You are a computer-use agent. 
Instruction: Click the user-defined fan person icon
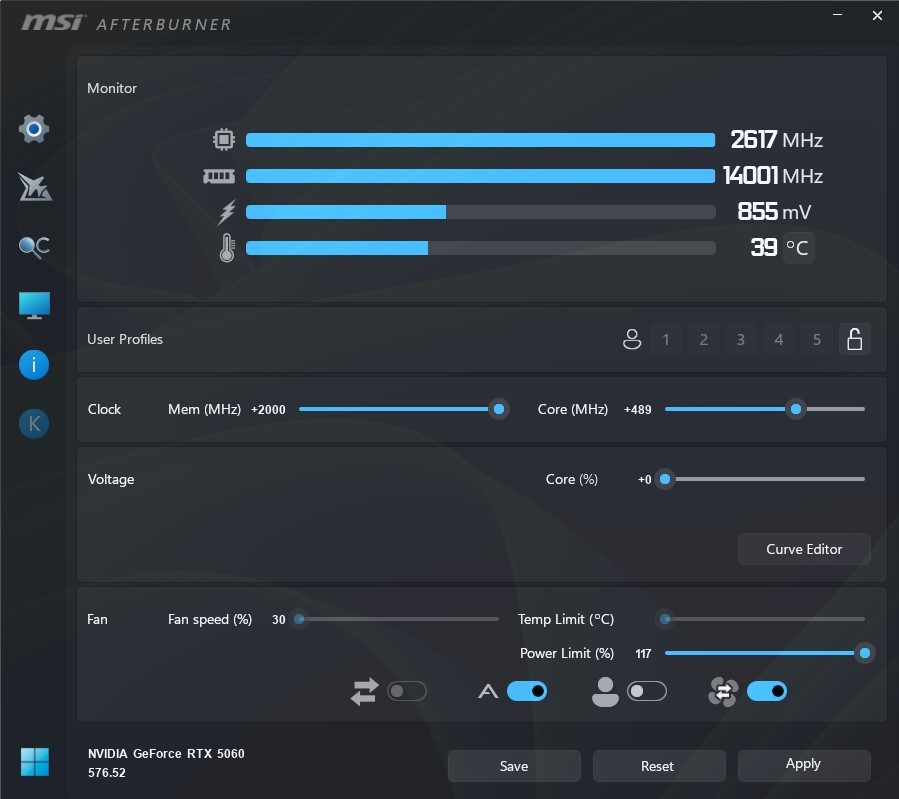605,691
